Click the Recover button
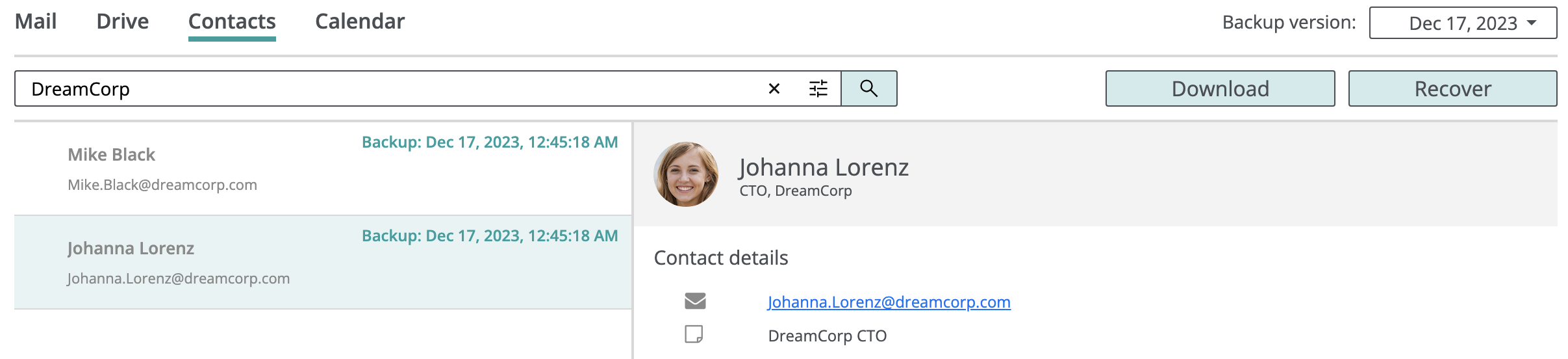Screen dimensions: 1568x359 pos(1452,88)
